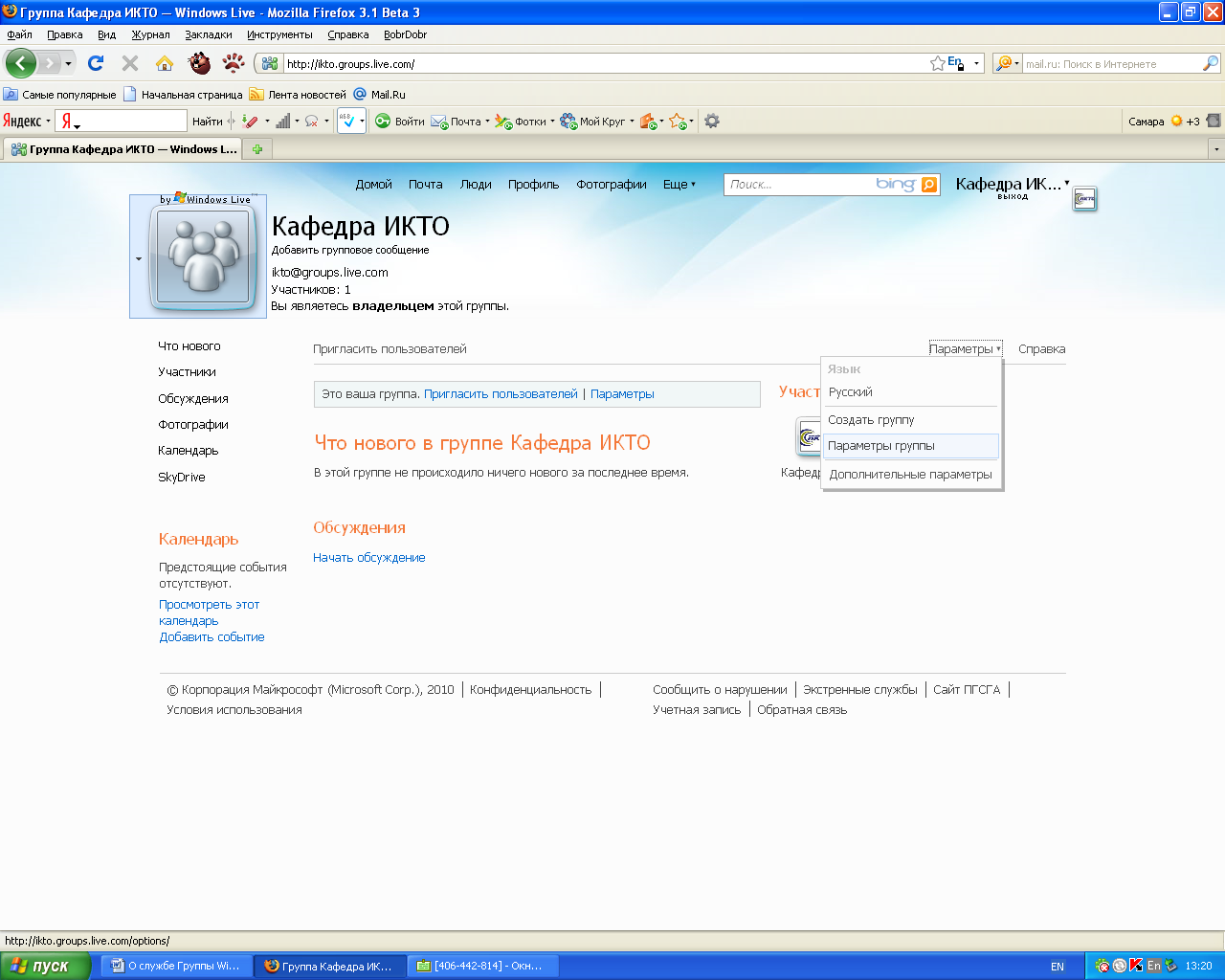This screenshot has height=980, width=1225.
Task: Open the Закладки menu
Action: 209,34
